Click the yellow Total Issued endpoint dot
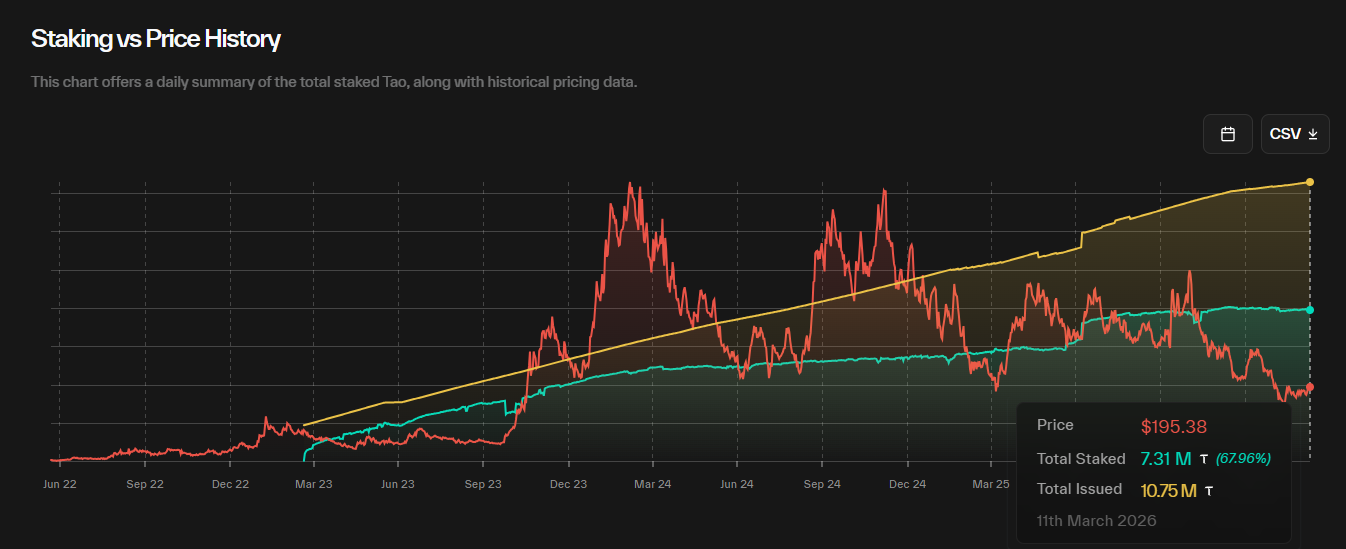Viewport: 1346px width, 549px height. (1310, 182)
